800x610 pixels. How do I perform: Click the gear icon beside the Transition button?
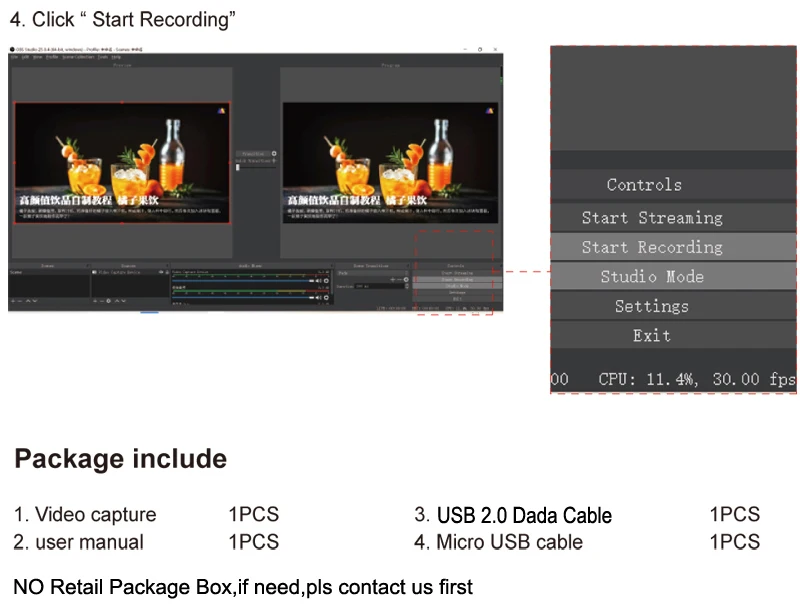point(275,154)
